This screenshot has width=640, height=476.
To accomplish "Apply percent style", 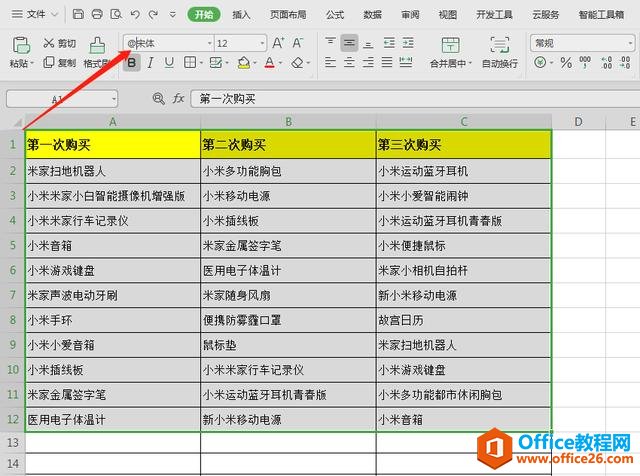I will 566,62.
